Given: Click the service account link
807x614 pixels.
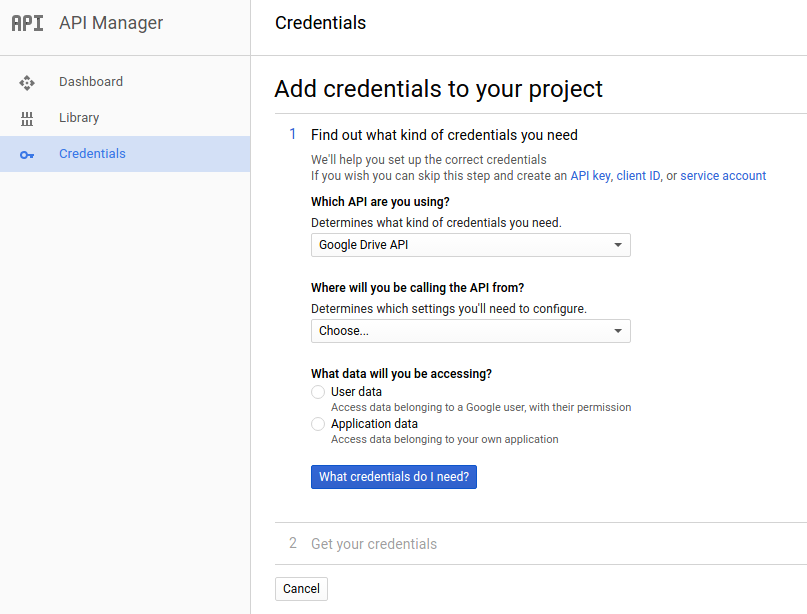Looking at the screenshot, I should coord(723,176).
